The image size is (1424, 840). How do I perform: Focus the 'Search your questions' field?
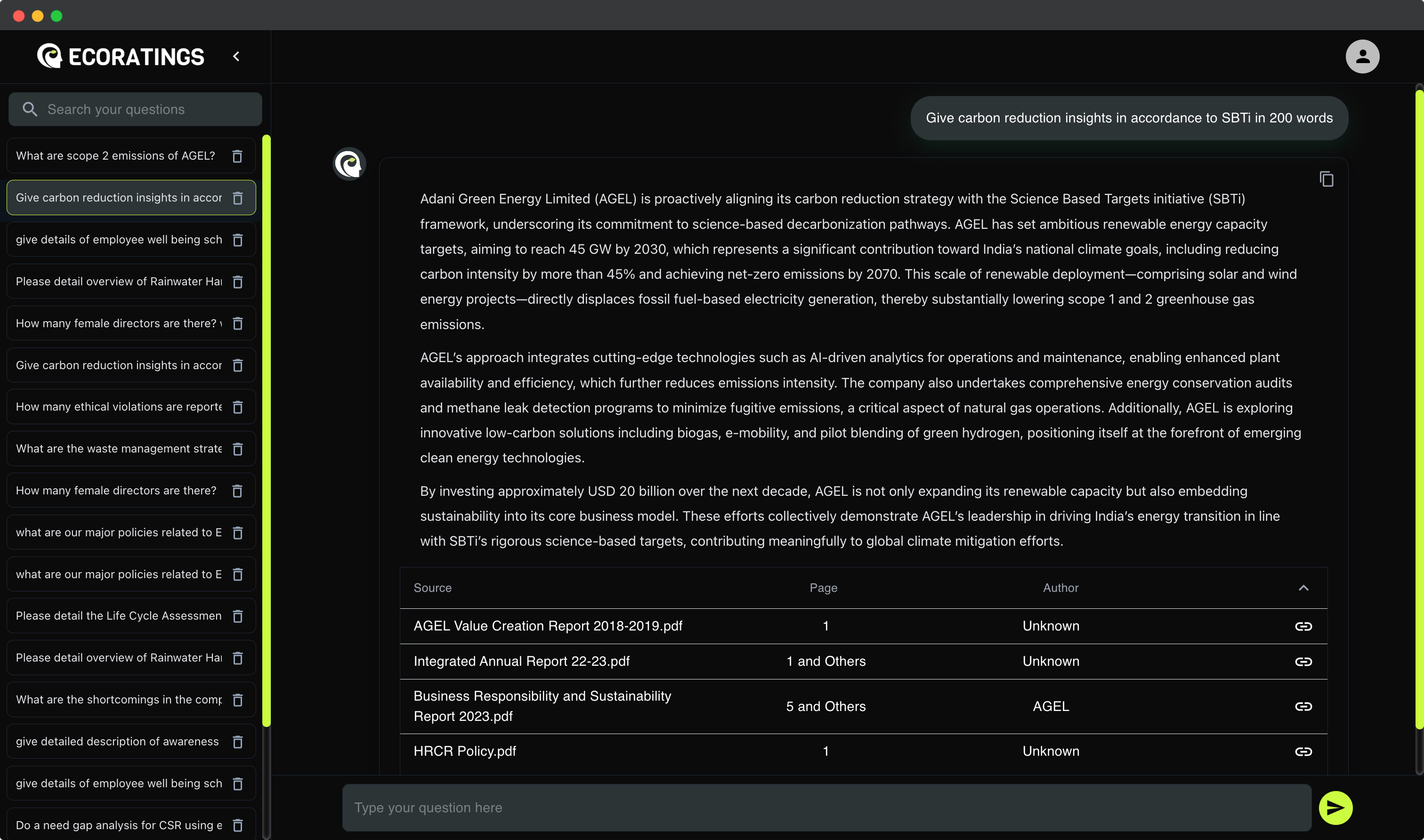click(x=147, y=109)
